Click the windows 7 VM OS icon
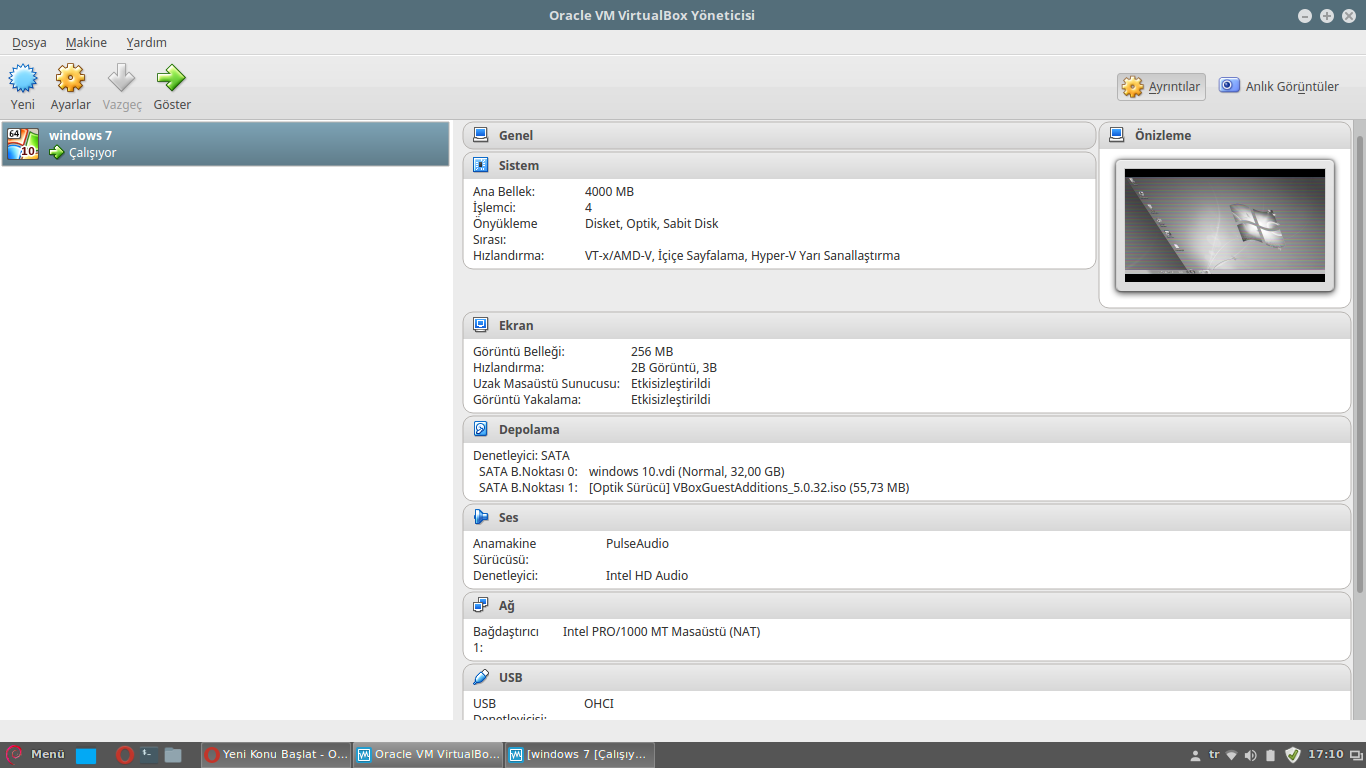This screenshot has width=1366, height=768. [x=23, y=144]
